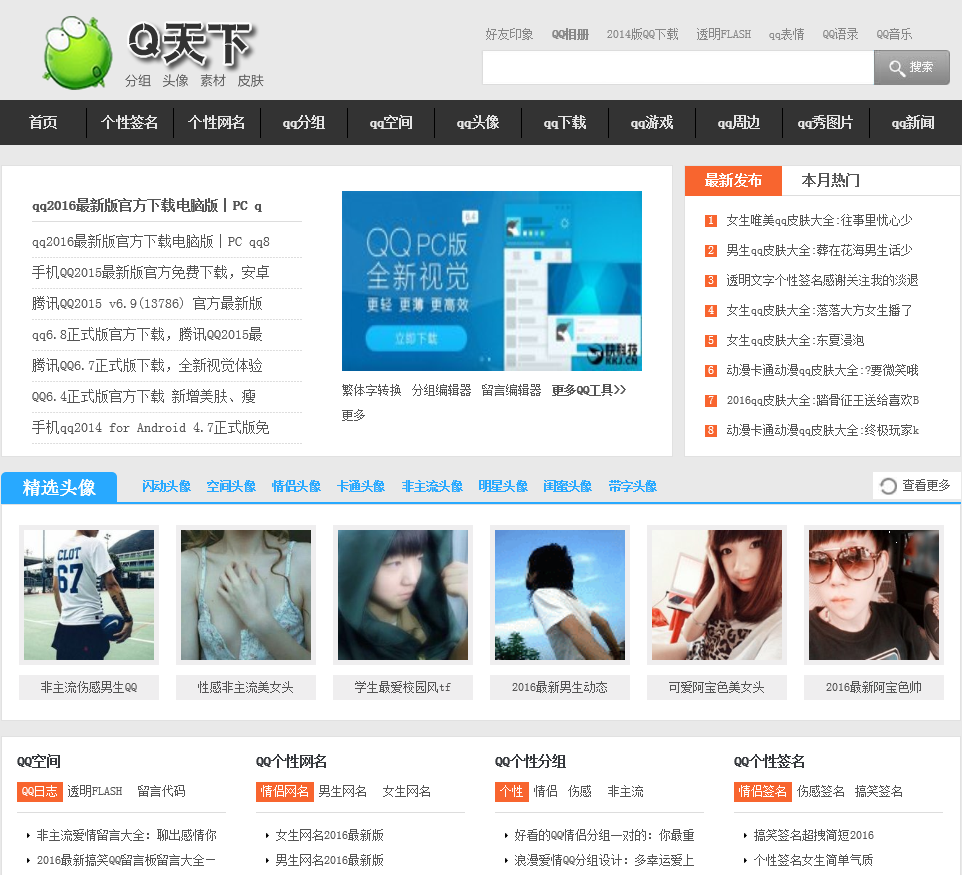Click the qq表情 top link
Viewport: 962px width, 875px height.
tap(787, 34)
